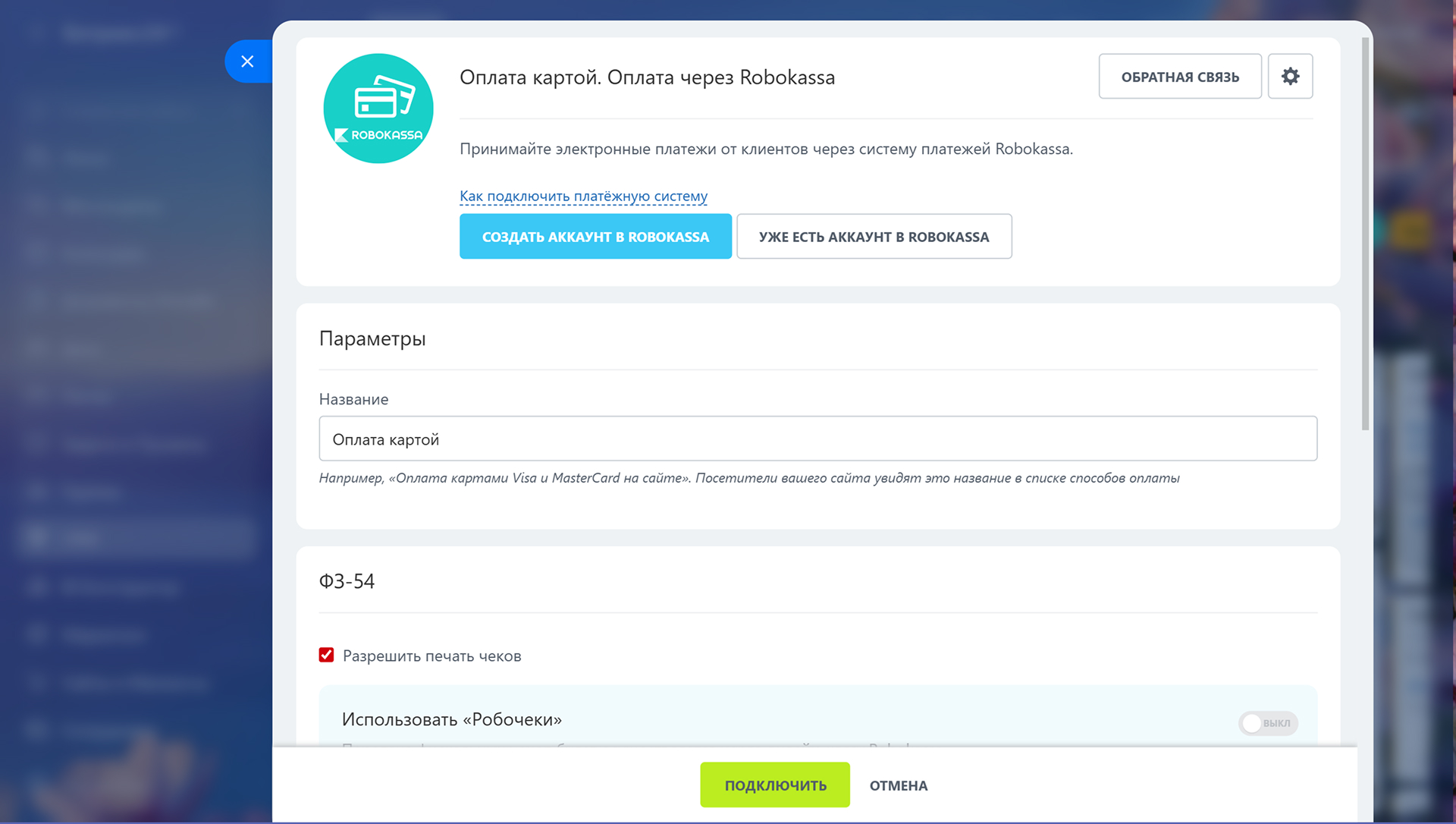Click the hint text starting with 'Например'
The image size is (1456, 824).
point(749,478)
